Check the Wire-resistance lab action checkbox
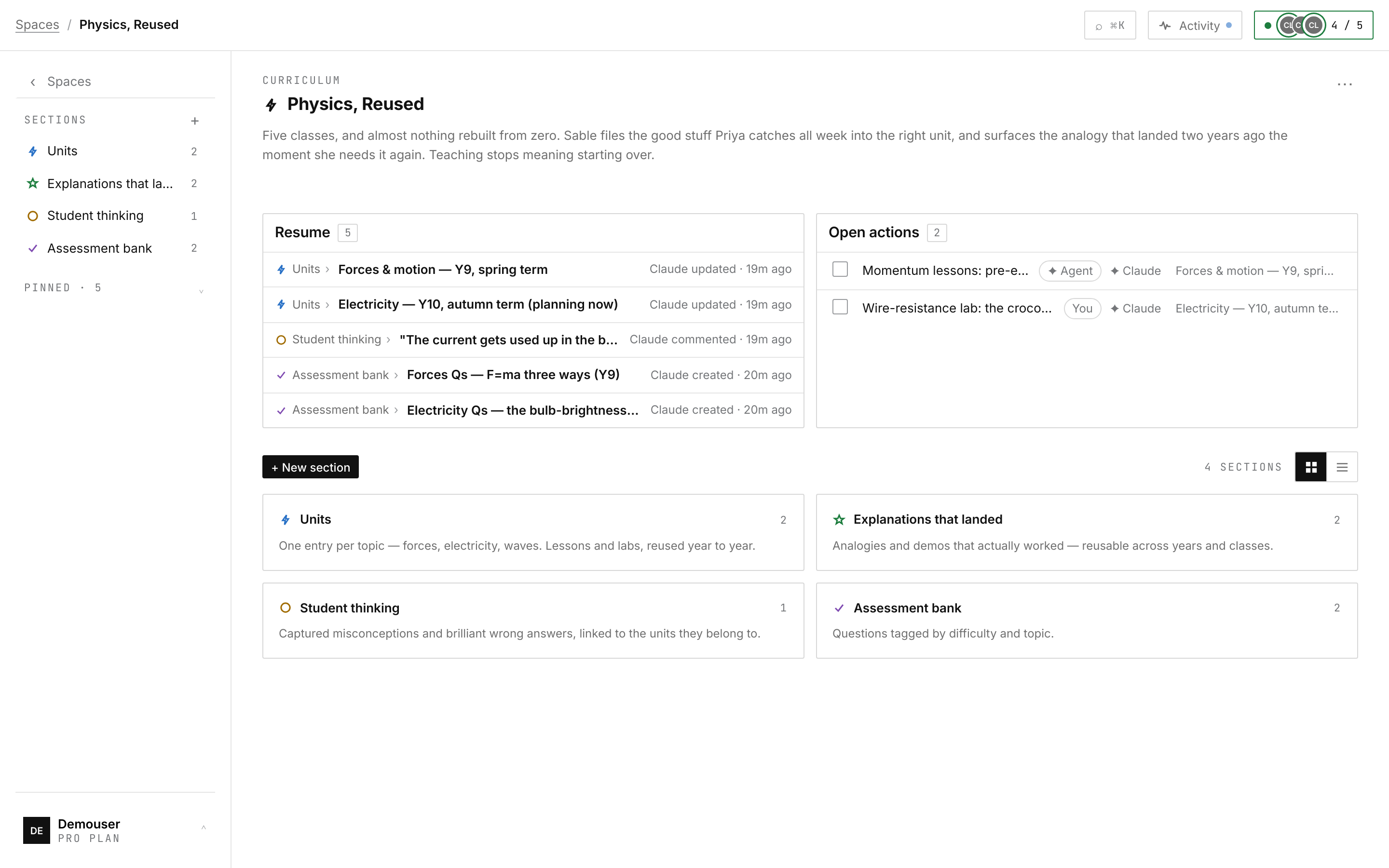 [x=840, y=307]
